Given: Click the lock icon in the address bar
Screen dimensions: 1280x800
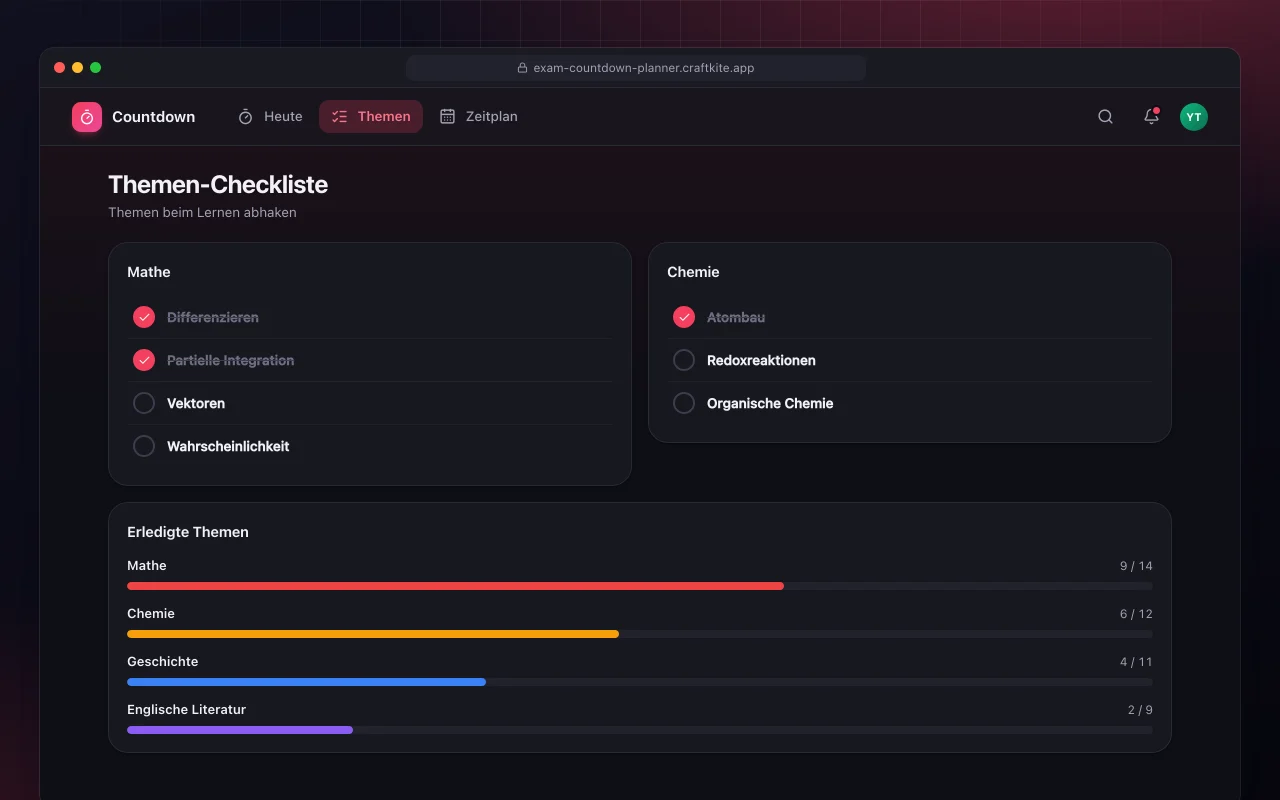Looking at the screenshot, I should tap(522, 68).
